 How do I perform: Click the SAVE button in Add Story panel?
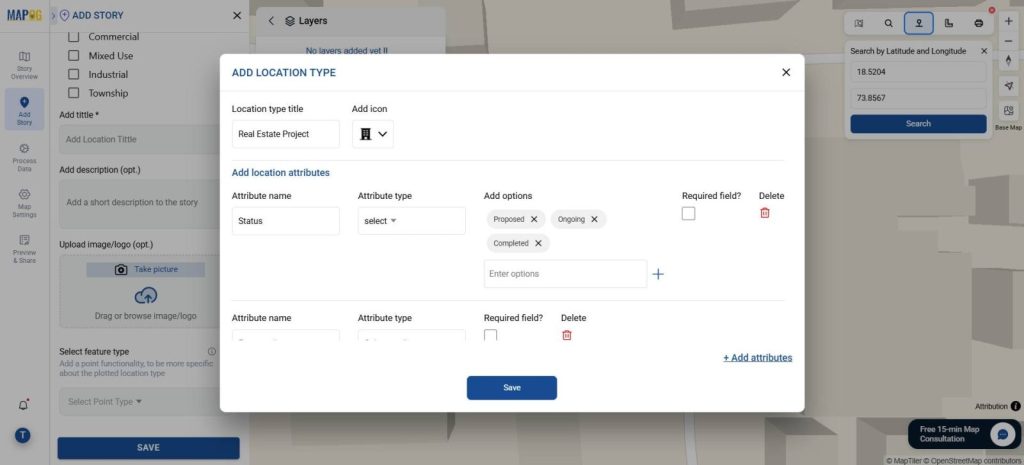click(x=148, y=448)
